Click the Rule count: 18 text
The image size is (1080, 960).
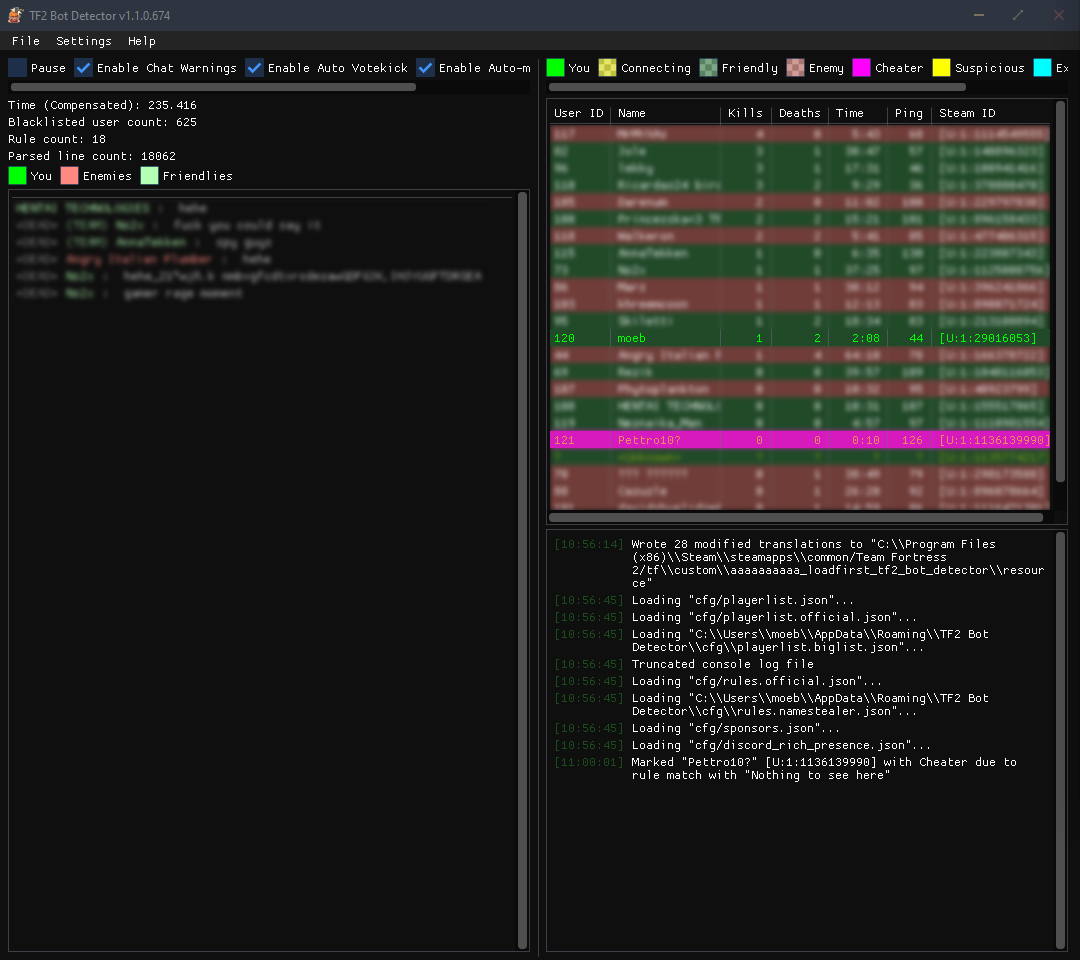click(x=56, y=139)
